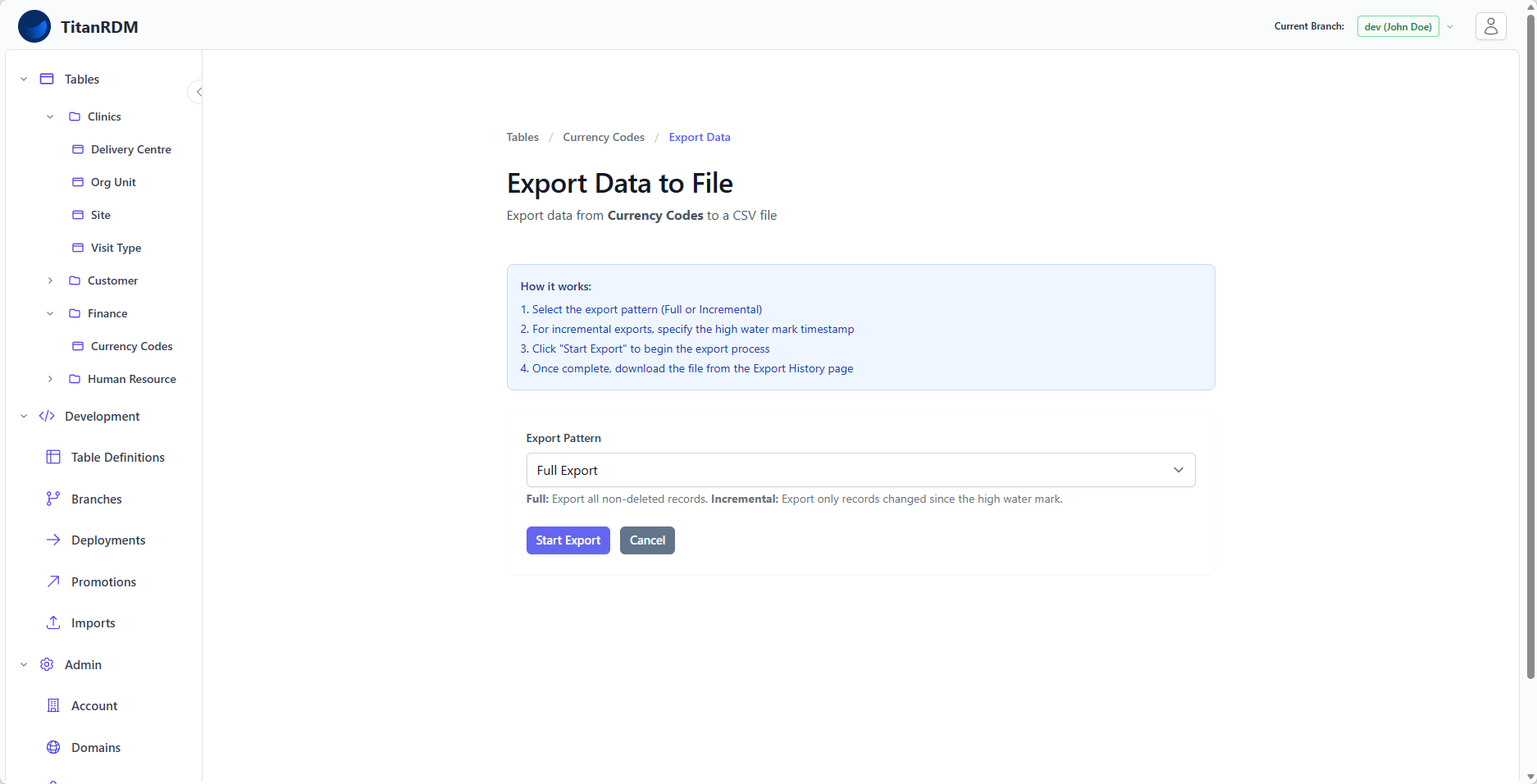Click the page vertical scrollbar

[x=1530, y=346]
